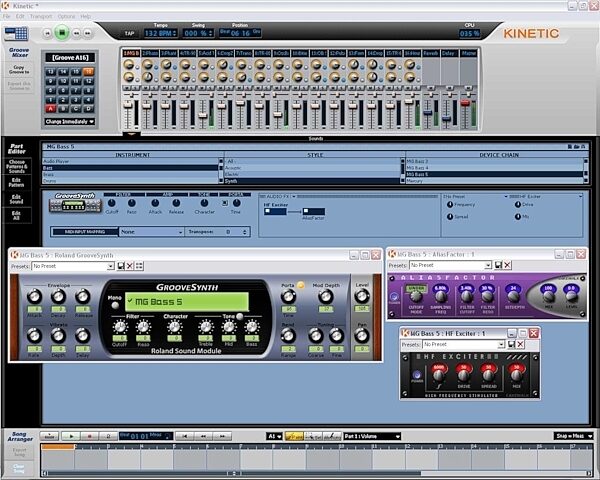Open the Edit menu
The height and width of the screenshot is (480, 600).
pyautogui.click(x=20, y=16)
